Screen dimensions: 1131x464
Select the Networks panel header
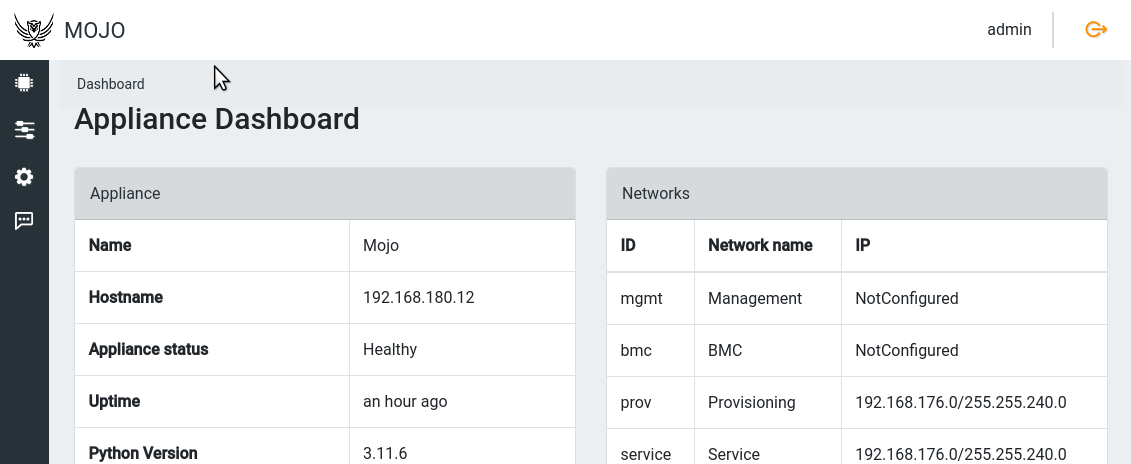[856, 193]
